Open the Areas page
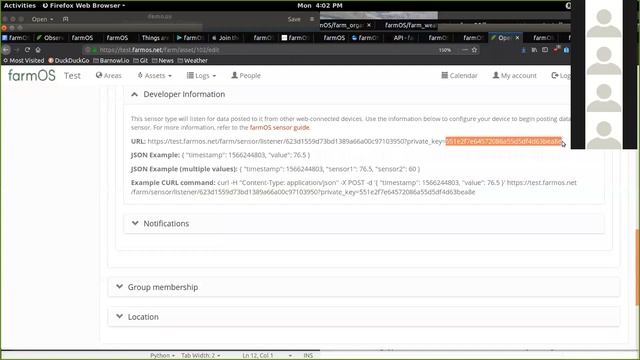Screen dimensions: 640x360 pyautogui.click(x=109, y=76)
